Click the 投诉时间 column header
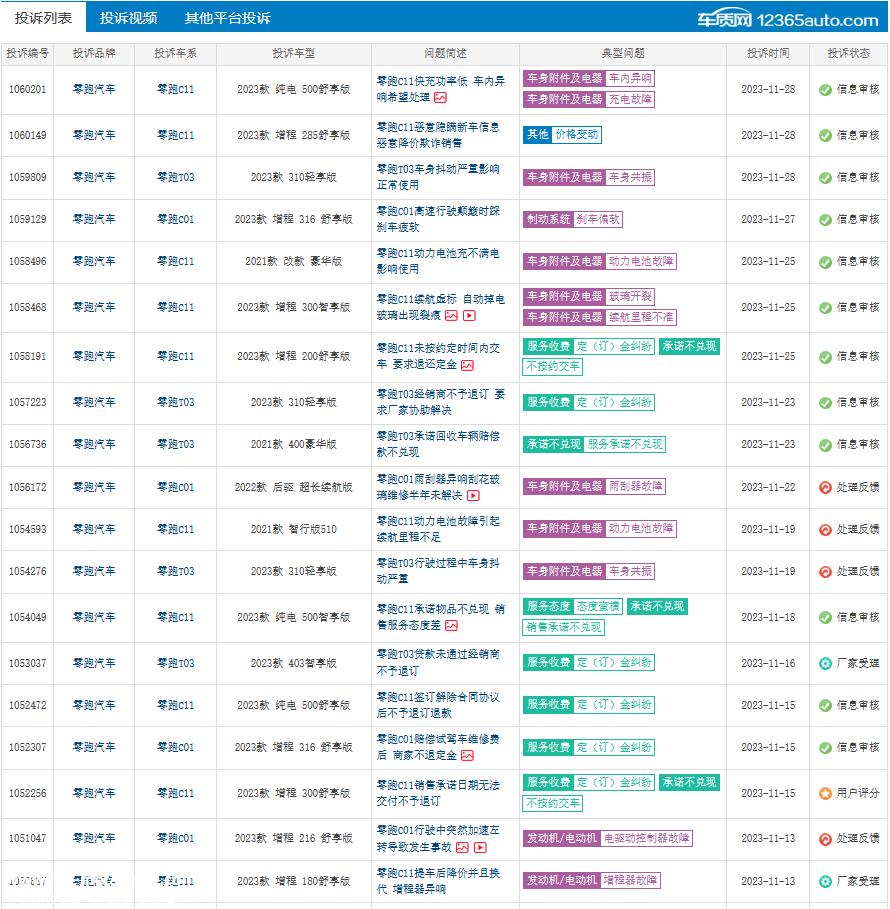Image resolution: width=890 pixels, height=909 pixels. (x=768, y=53)
